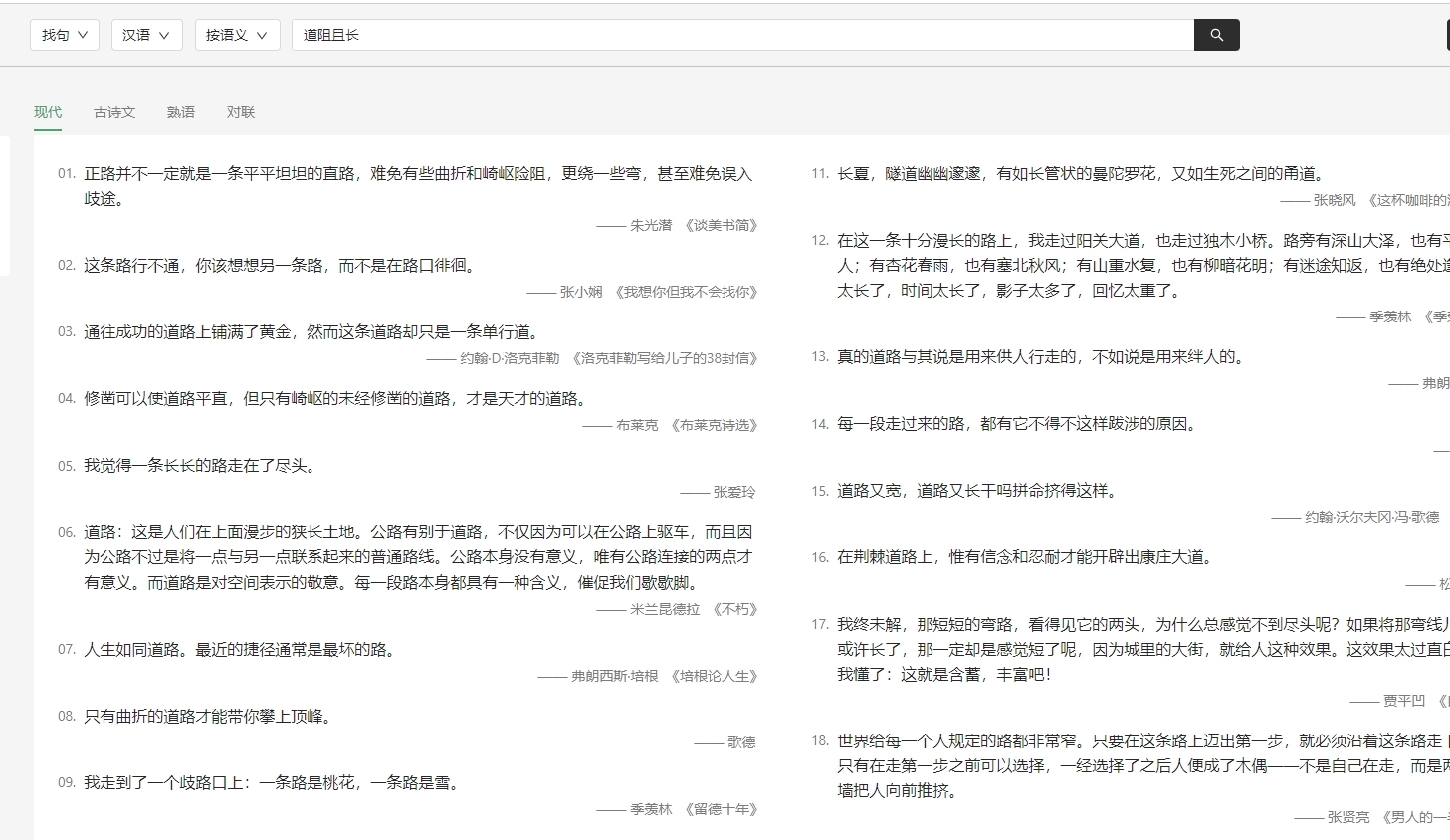Select quote 06 beginning 道路：这是人们
The image size is (1450, 840).
tap(418, 557)
